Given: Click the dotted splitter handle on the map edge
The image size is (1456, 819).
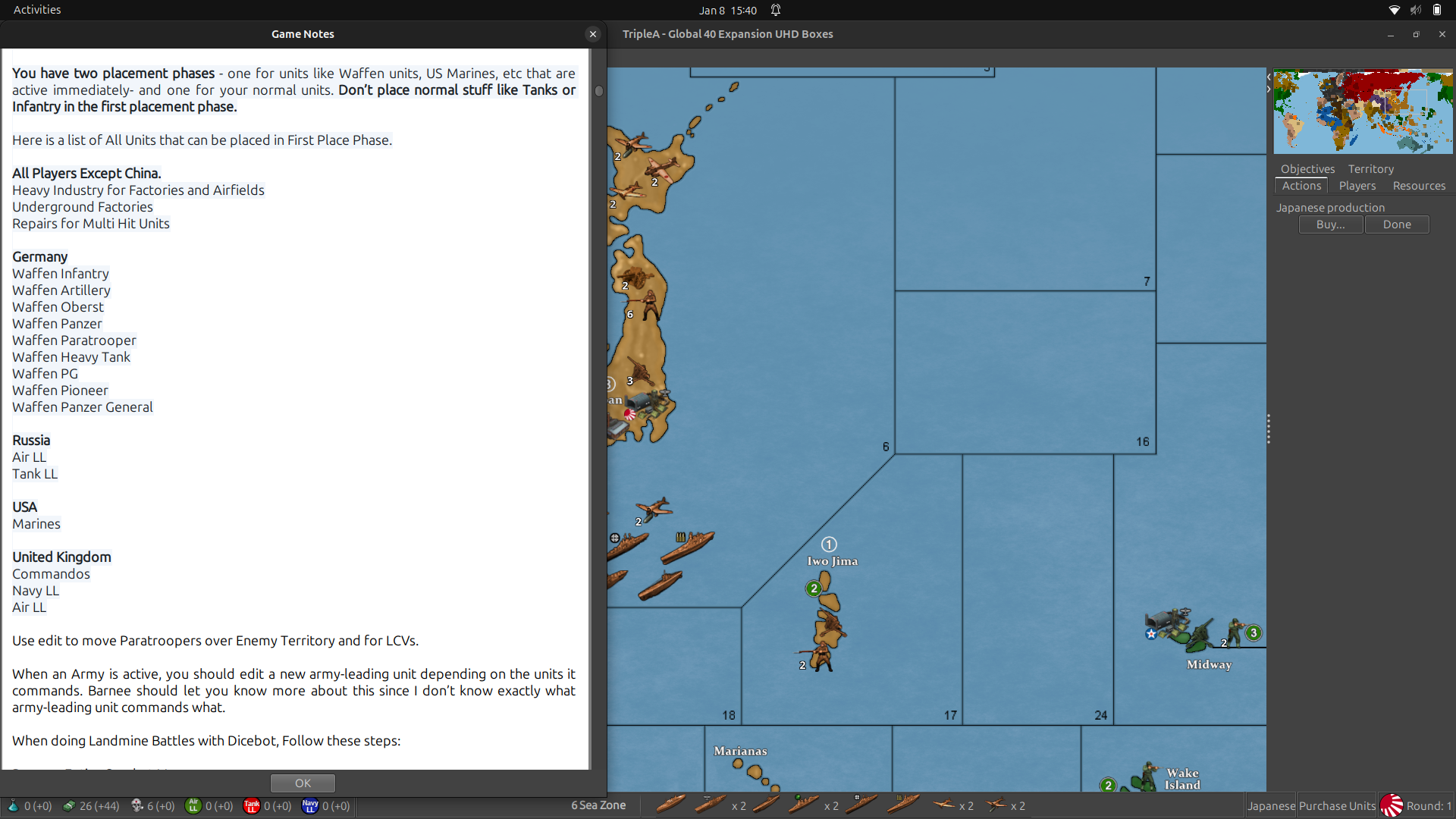Looking at the screenshot, I should (1269, 428).
